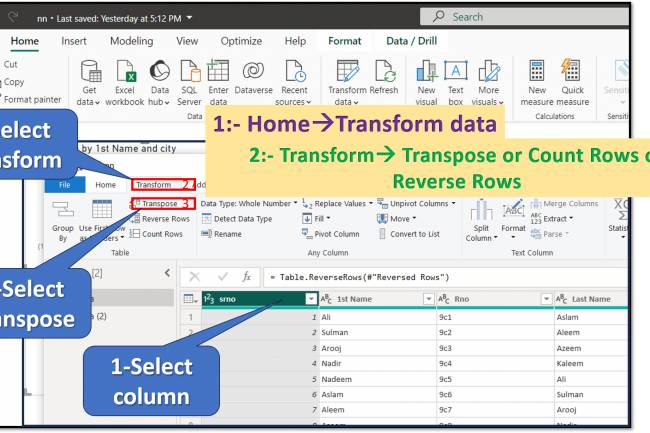
Task: Click the fx formula icon
Action: [247, 276]
